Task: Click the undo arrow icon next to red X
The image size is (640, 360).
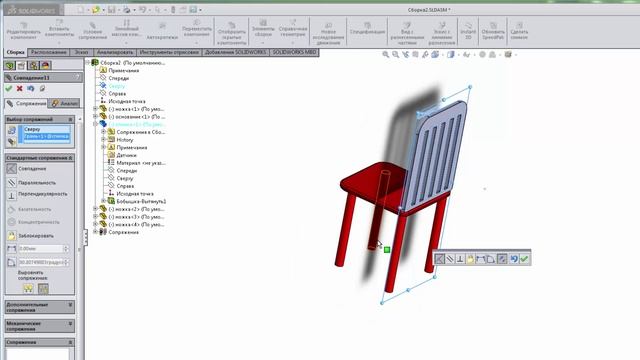Action: point(31,89)
